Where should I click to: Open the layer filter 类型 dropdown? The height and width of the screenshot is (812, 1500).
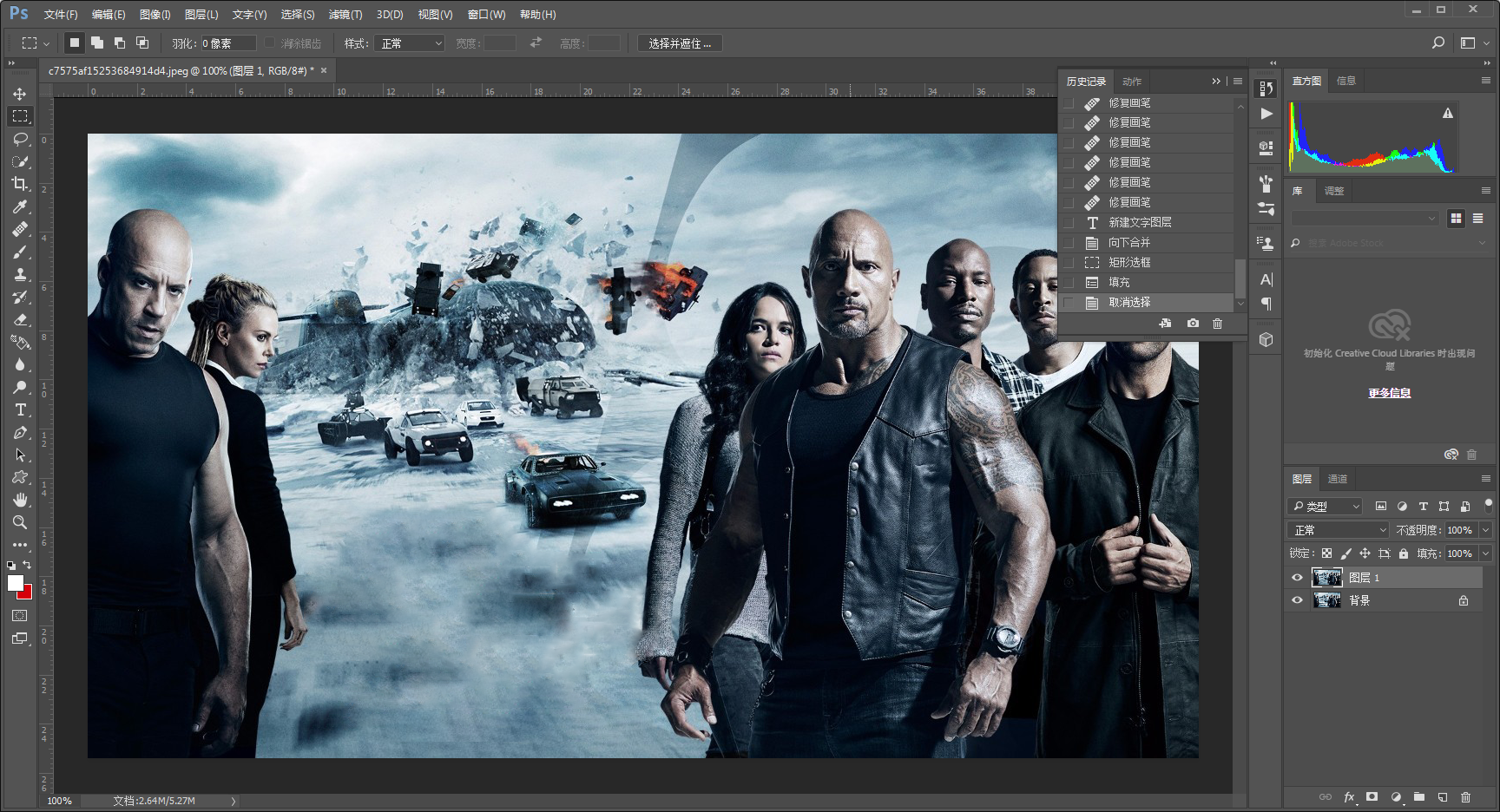click(x=1326, y=506)
